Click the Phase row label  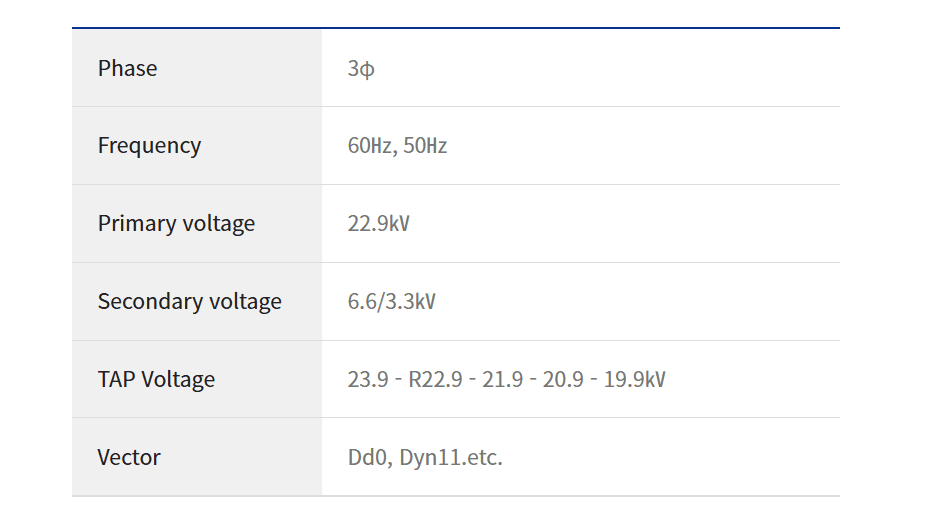click(127, 68)
